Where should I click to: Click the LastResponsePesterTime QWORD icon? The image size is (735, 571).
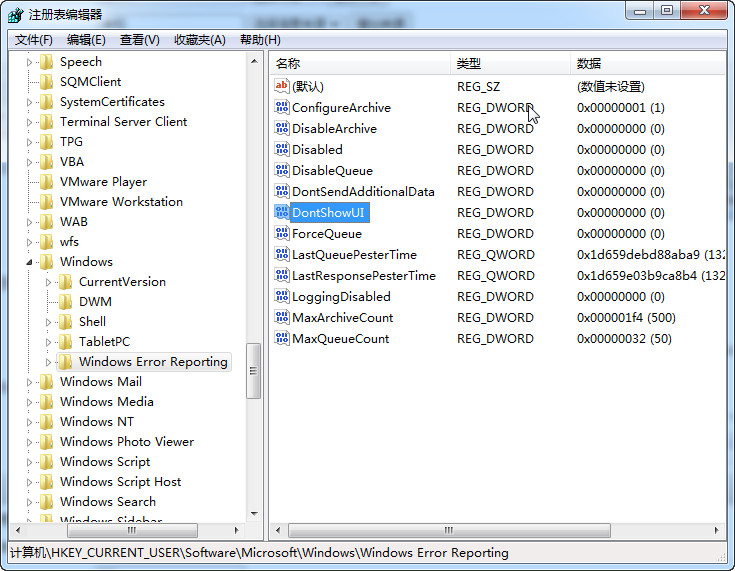pos(281,276)
